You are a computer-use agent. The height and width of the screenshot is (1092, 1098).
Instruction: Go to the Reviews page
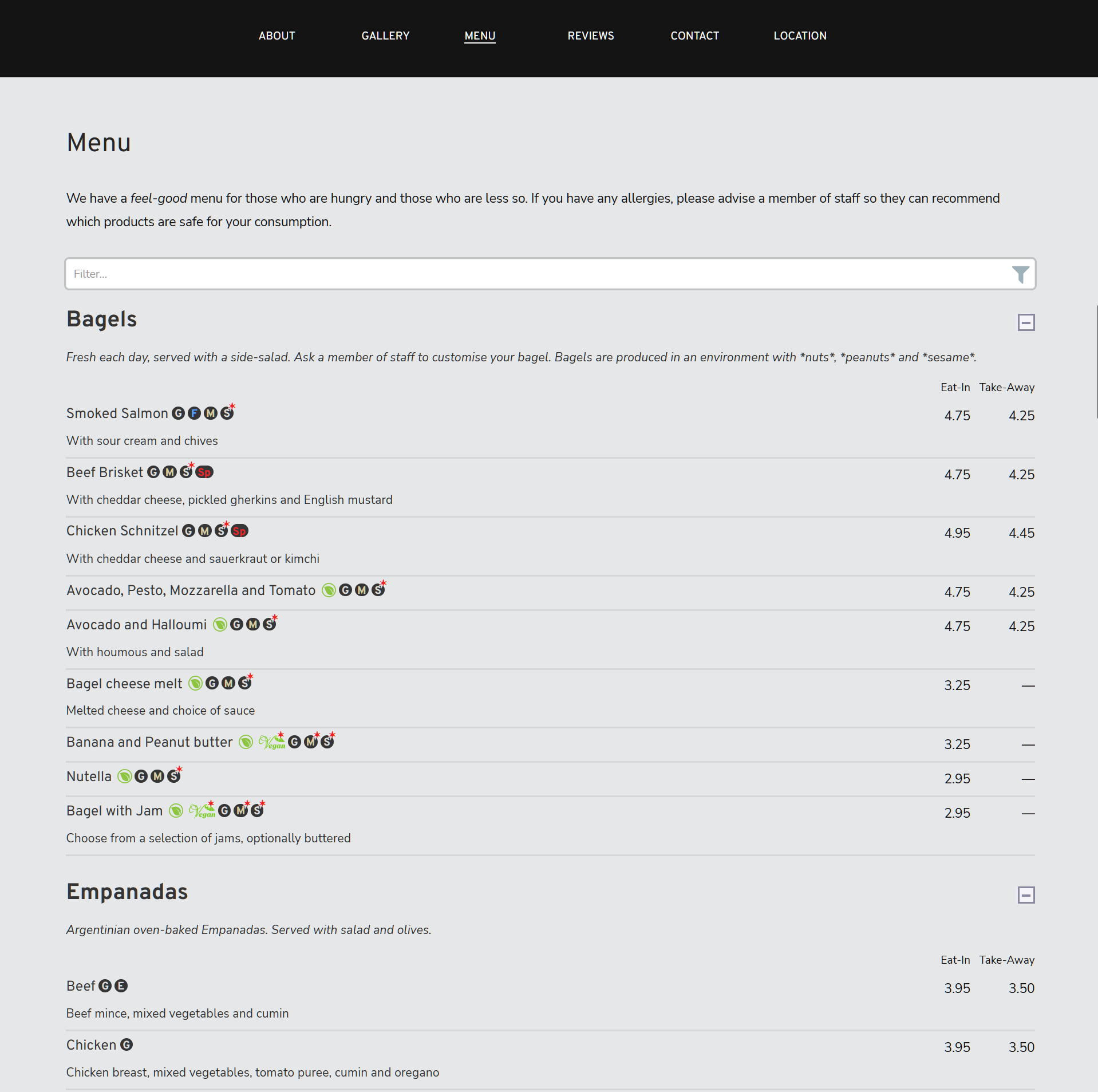tap(590, 36)
